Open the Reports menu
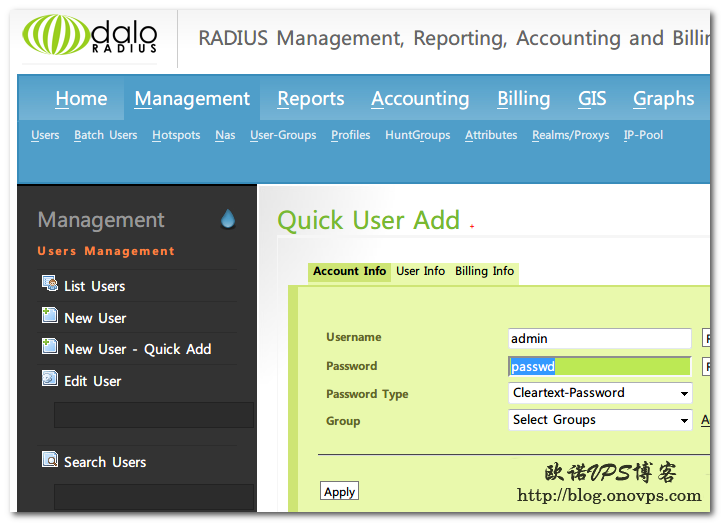This screenshot has width=721, height=523. coord(310,99)
